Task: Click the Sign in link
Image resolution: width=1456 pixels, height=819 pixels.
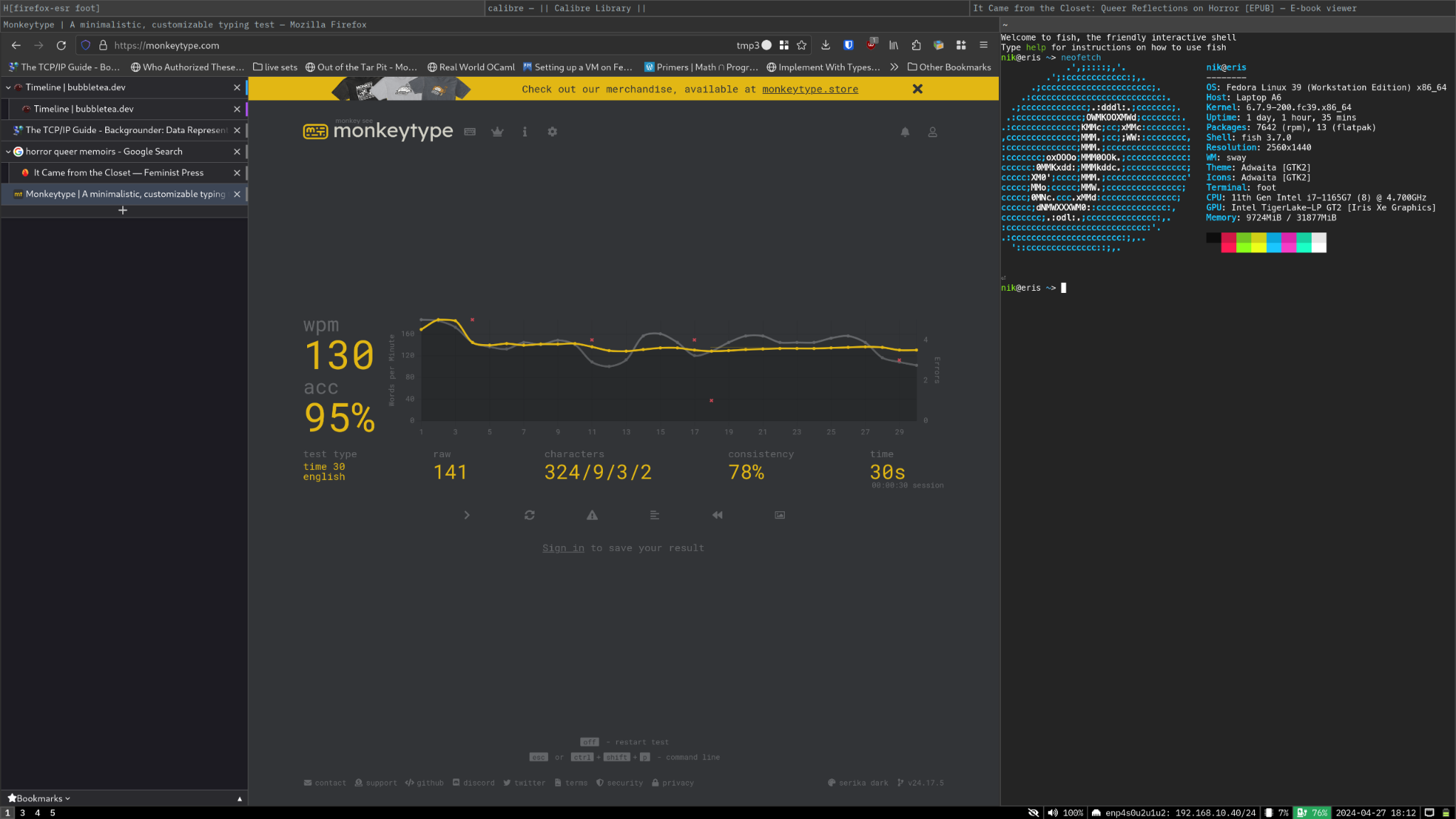Action: click(563, 548)
